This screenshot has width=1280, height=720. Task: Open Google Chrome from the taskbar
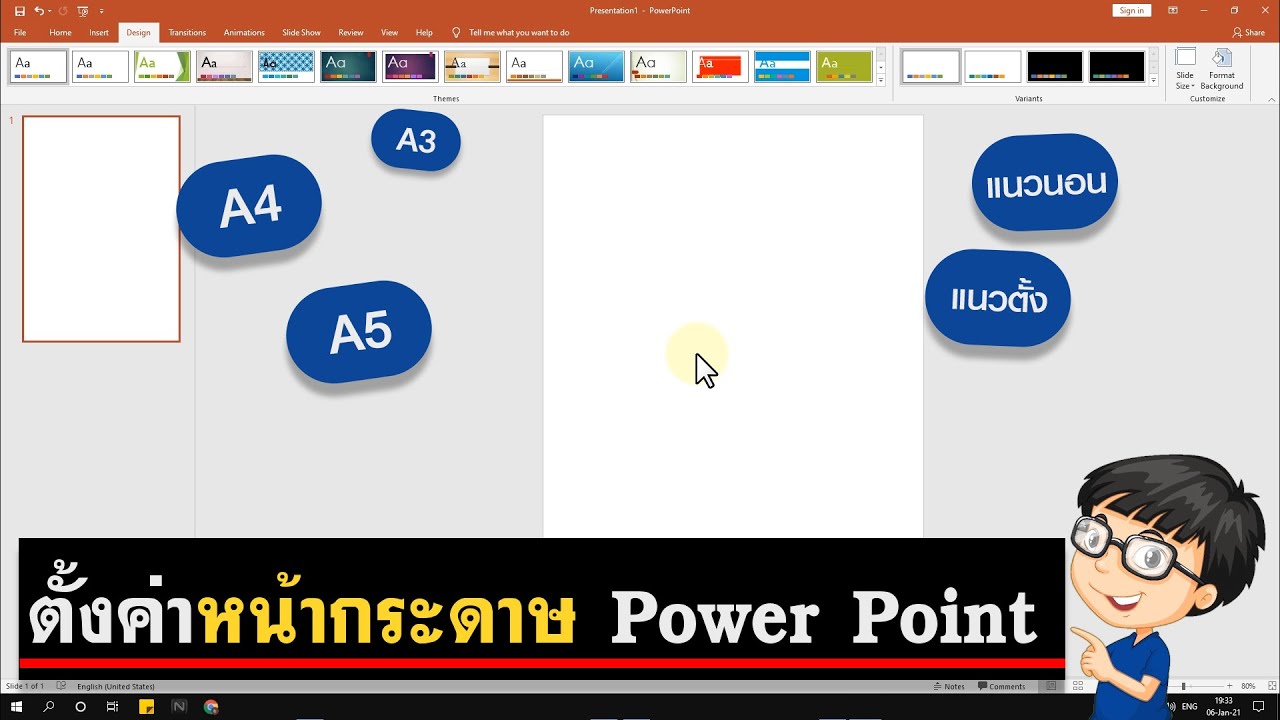click(211, 707)
